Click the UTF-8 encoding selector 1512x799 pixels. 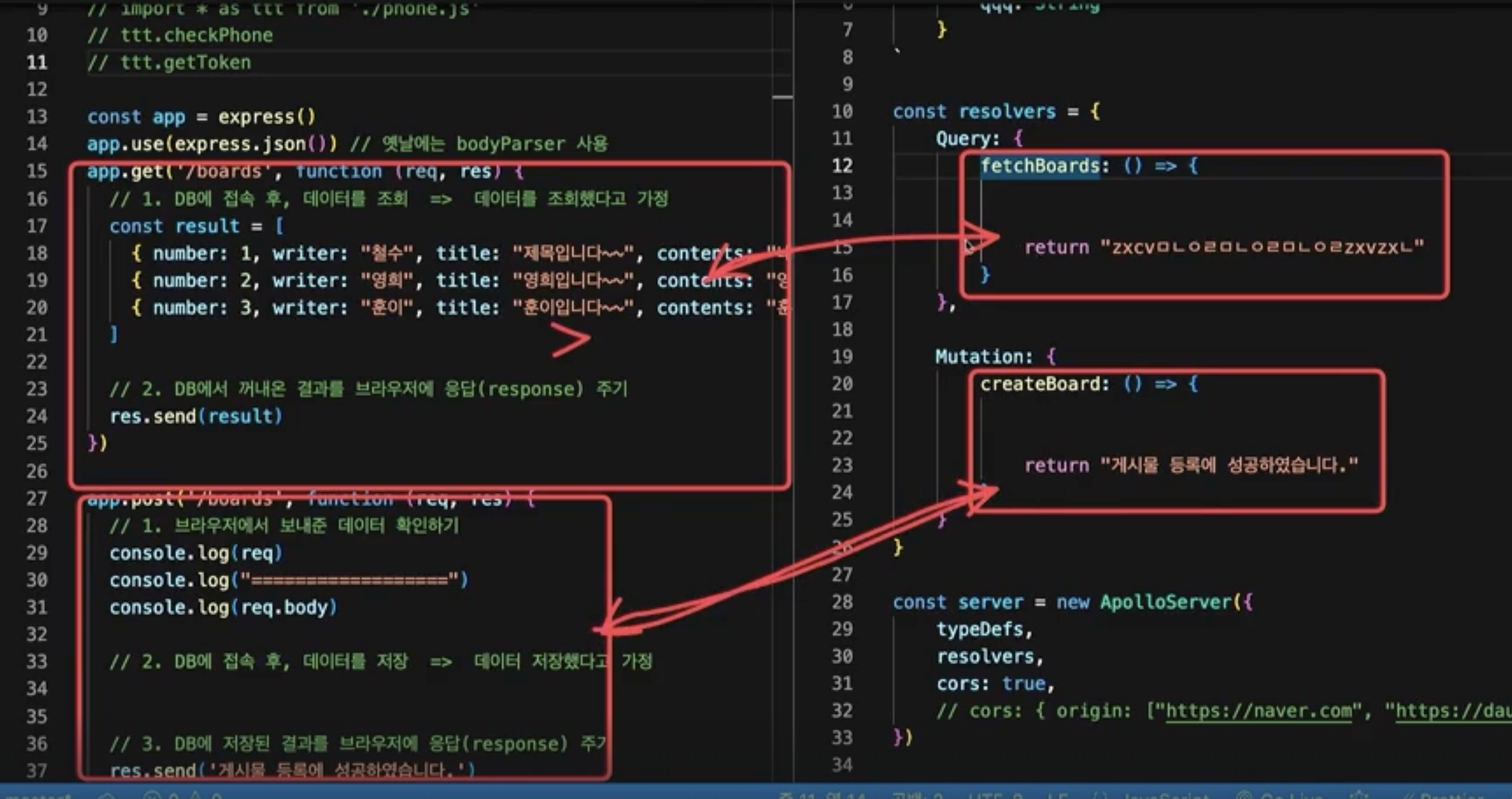(996, 795)
